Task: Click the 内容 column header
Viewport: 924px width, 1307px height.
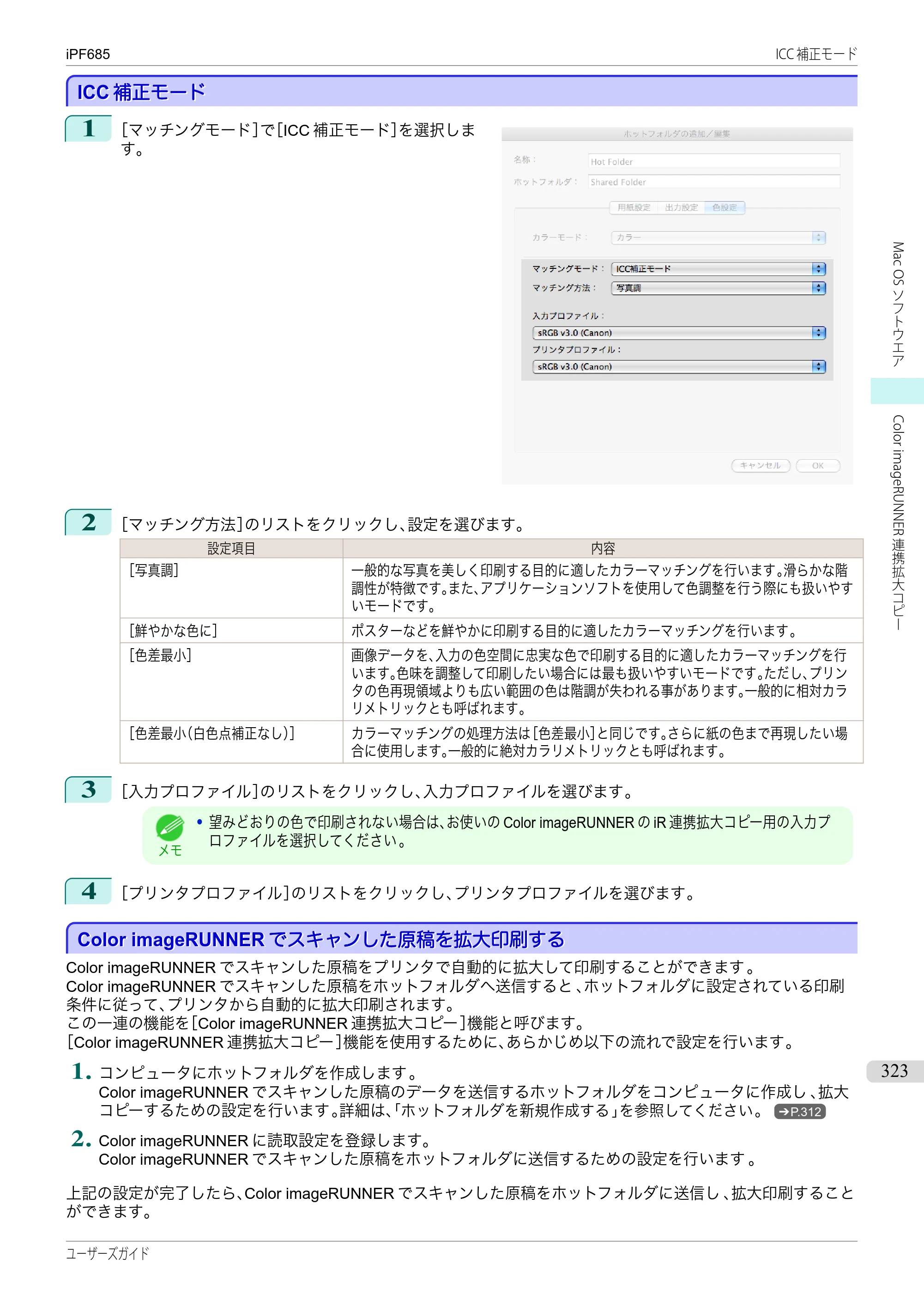Action: (x=603, y=549)
